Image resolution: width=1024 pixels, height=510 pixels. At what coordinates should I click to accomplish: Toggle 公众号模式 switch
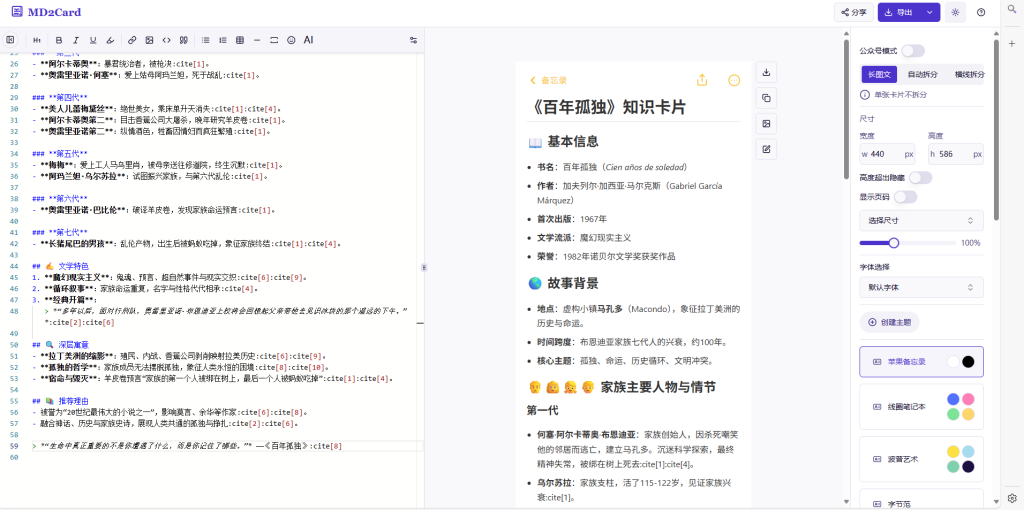[x=913, y=51]
